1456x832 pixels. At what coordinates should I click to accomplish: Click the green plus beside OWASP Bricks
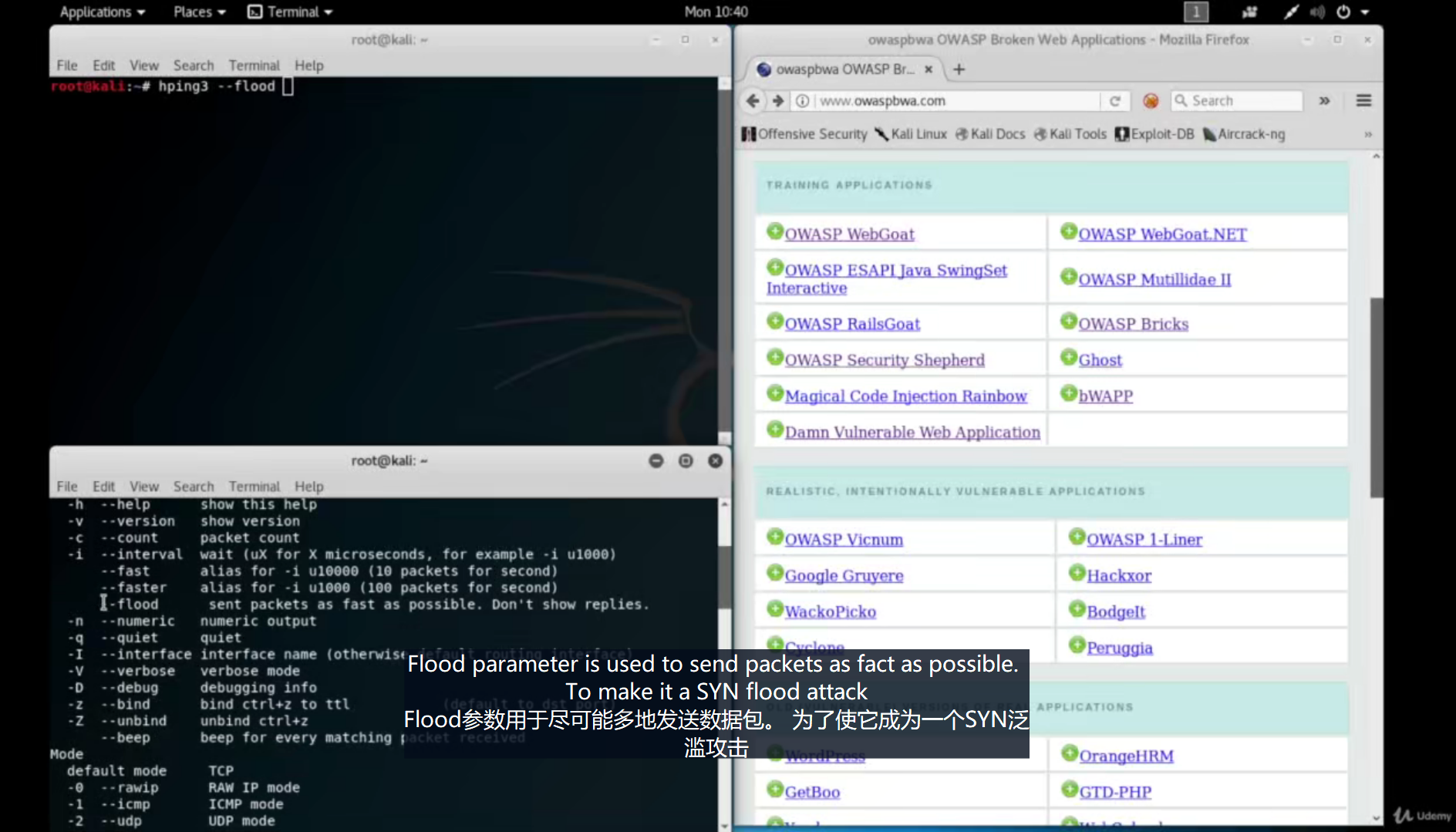coord(1069,321)
